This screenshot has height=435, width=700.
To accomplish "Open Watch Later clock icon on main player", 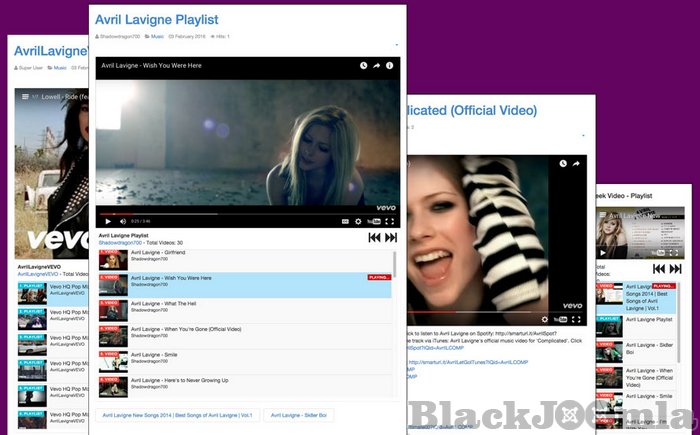I will coord(364,65).
